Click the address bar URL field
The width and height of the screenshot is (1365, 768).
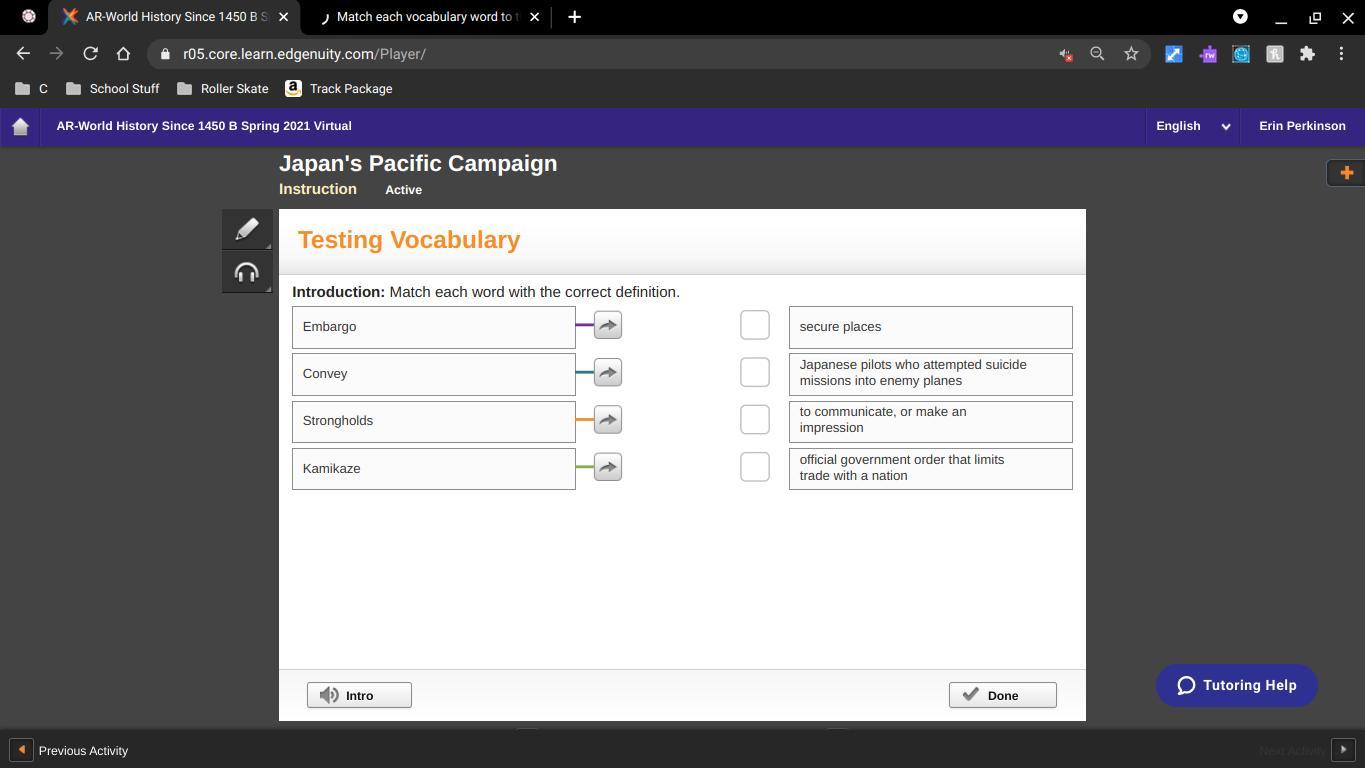point(600,54)
